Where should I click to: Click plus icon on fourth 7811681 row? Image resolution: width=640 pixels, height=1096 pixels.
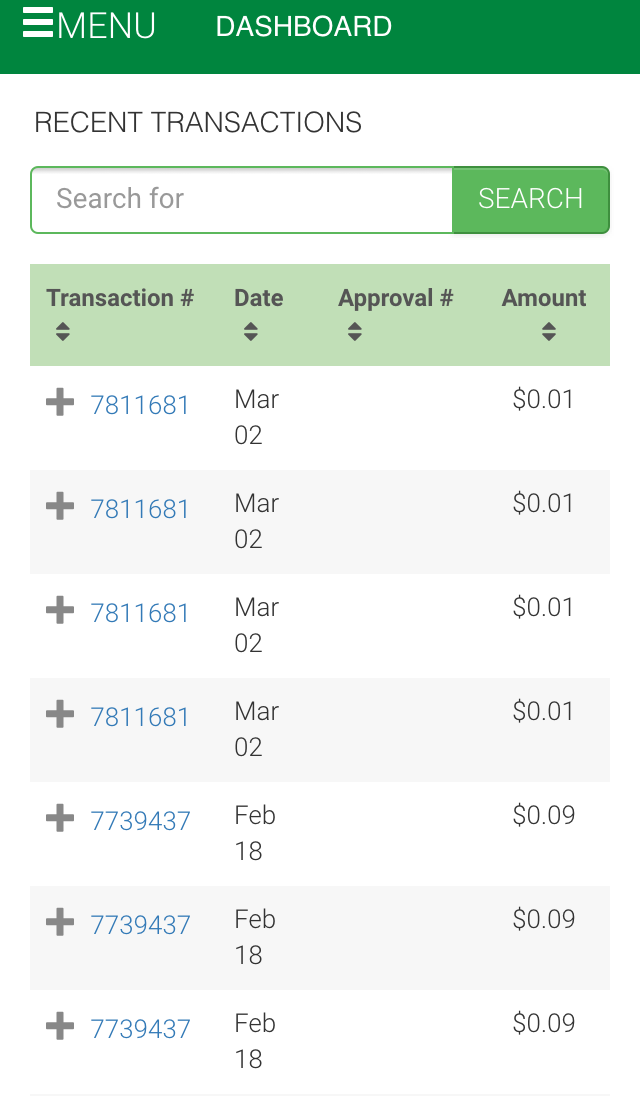60,715
